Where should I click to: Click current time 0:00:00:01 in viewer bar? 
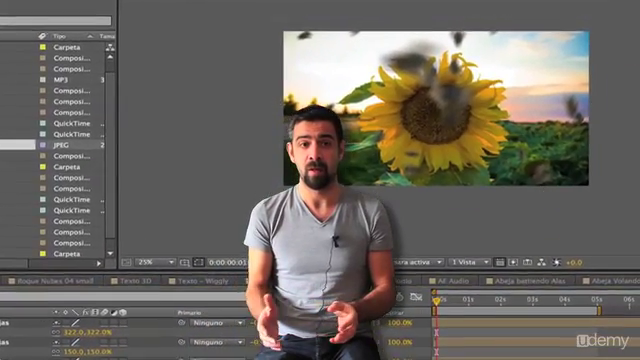[227, 262]
